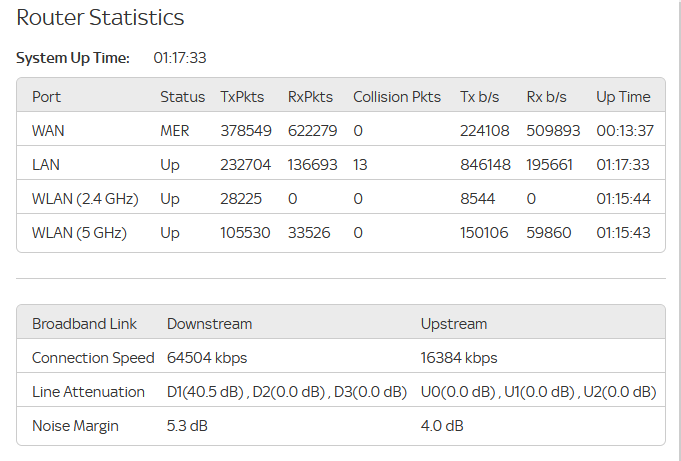681x461 pixels.
Task: Click the Router Statistics heading
Action: (100, 18)
